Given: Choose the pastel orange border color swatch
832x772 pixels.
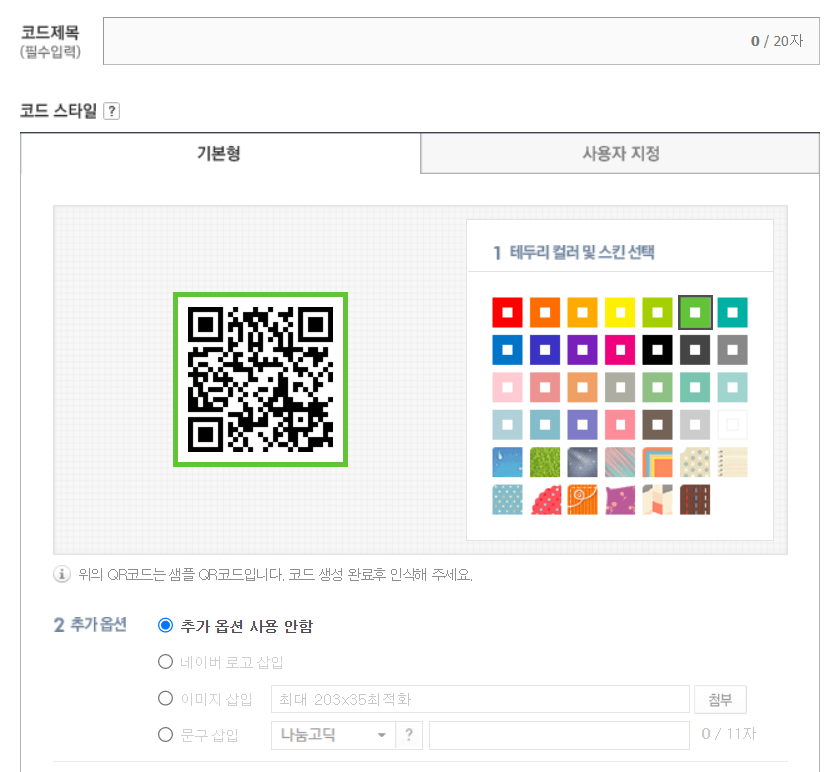Looking at the screenshot, I should point(582,387).
